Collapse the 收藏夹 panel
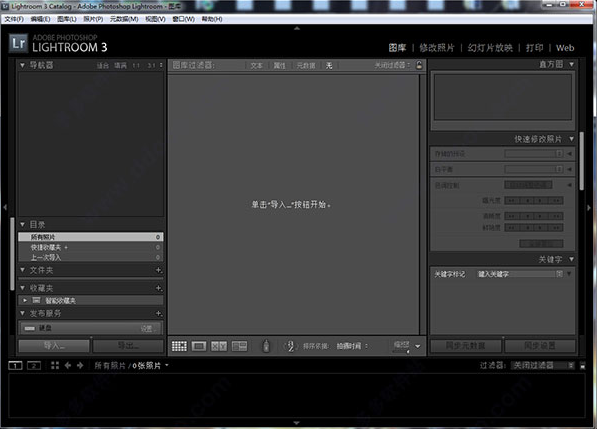 [x=22, y=288]
